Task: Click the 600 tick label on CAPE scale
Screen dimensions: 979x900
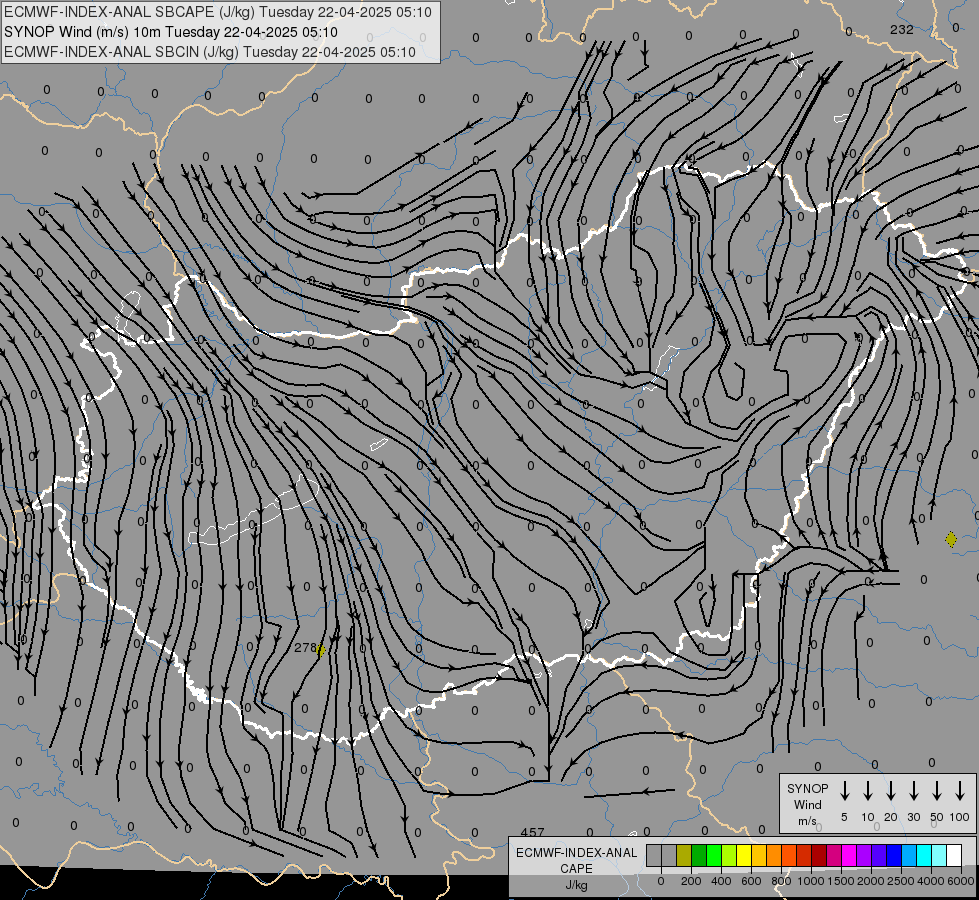Action: point(751,881)
